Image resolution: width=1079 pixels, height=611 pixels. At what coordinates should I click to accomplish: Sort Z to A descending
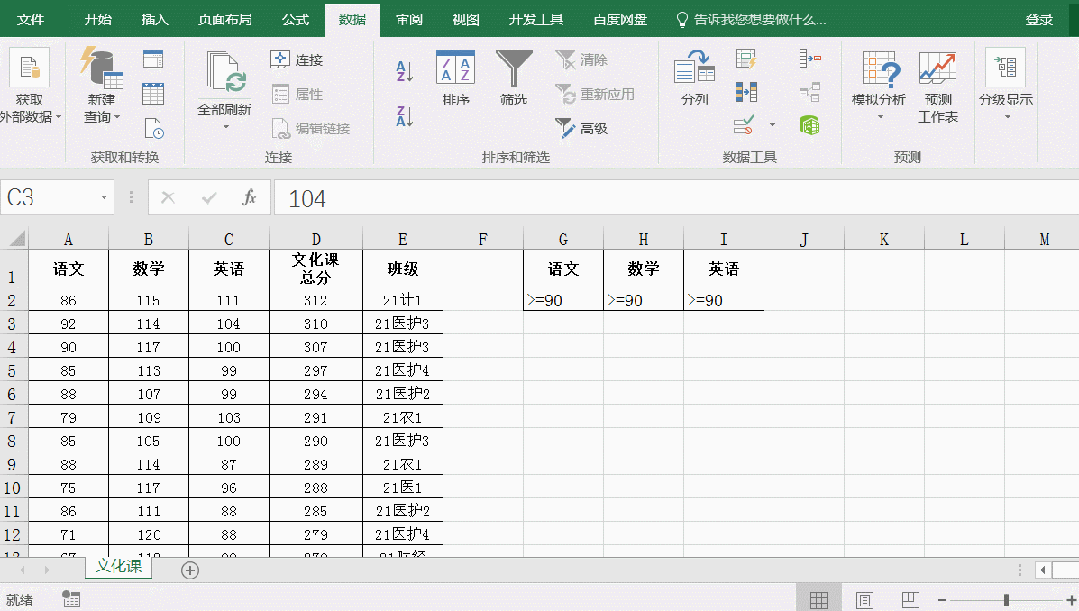click(405, 116)
